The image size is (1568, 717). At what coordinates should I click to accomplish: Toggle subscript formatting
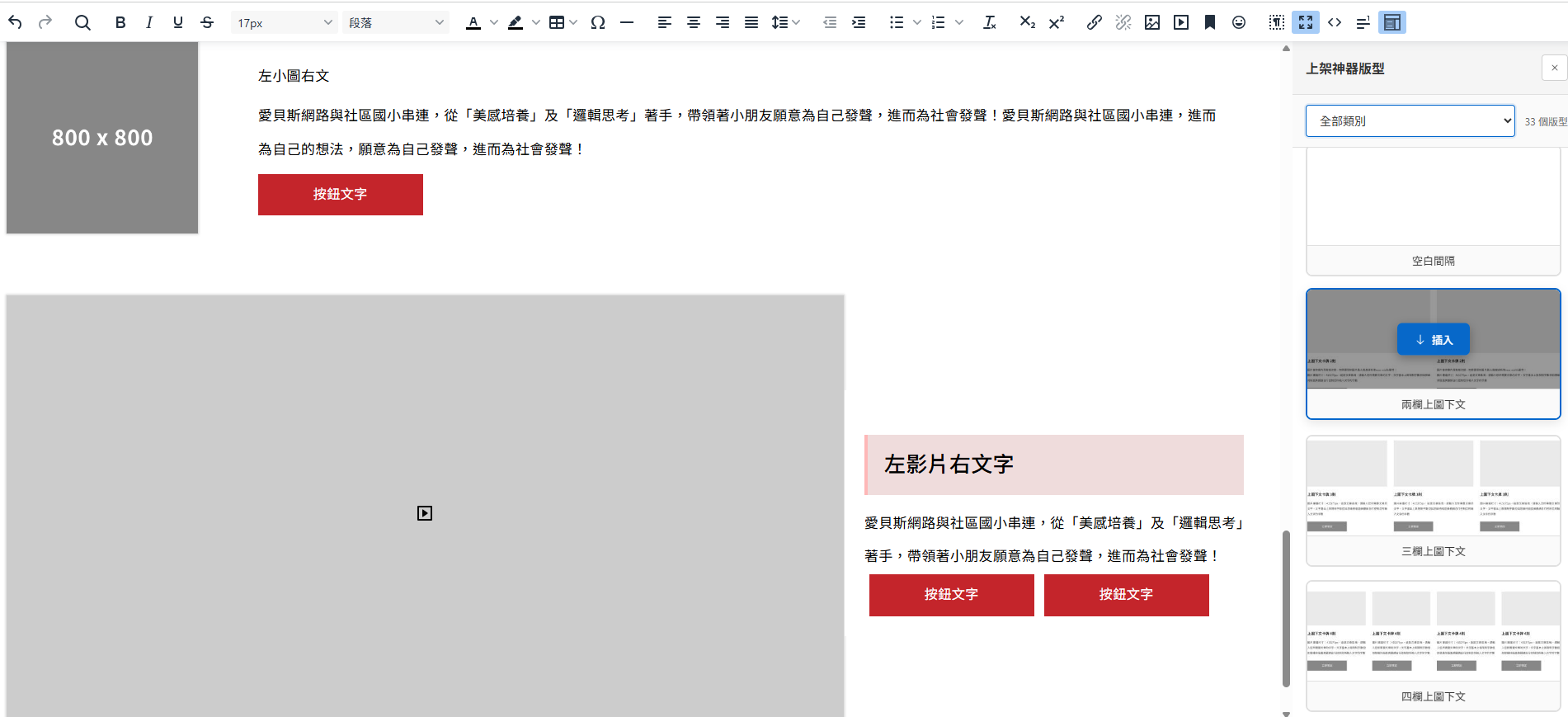click(x=1027, y=22)
